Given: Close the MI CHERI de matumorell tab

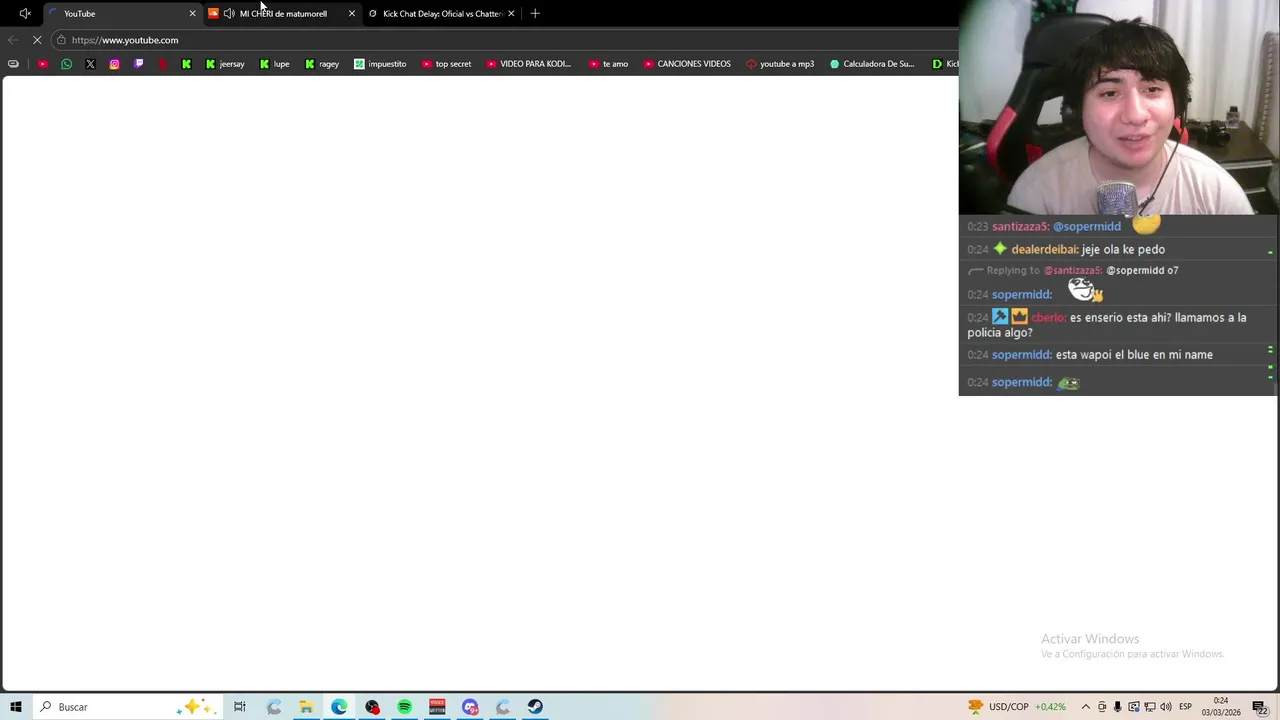Looking at the screenshot, I should click(351, 14).
